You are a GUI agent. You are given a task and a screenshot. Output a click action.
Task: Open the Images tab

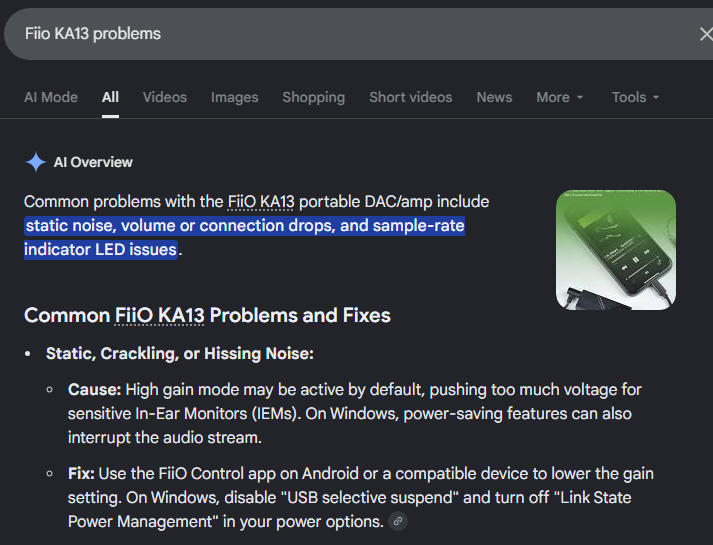coord(235,97)
